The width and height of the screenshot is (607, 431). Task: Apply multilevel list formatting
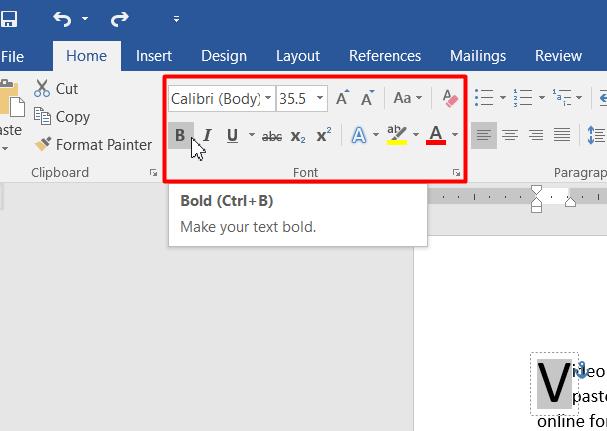click(562, 98)
